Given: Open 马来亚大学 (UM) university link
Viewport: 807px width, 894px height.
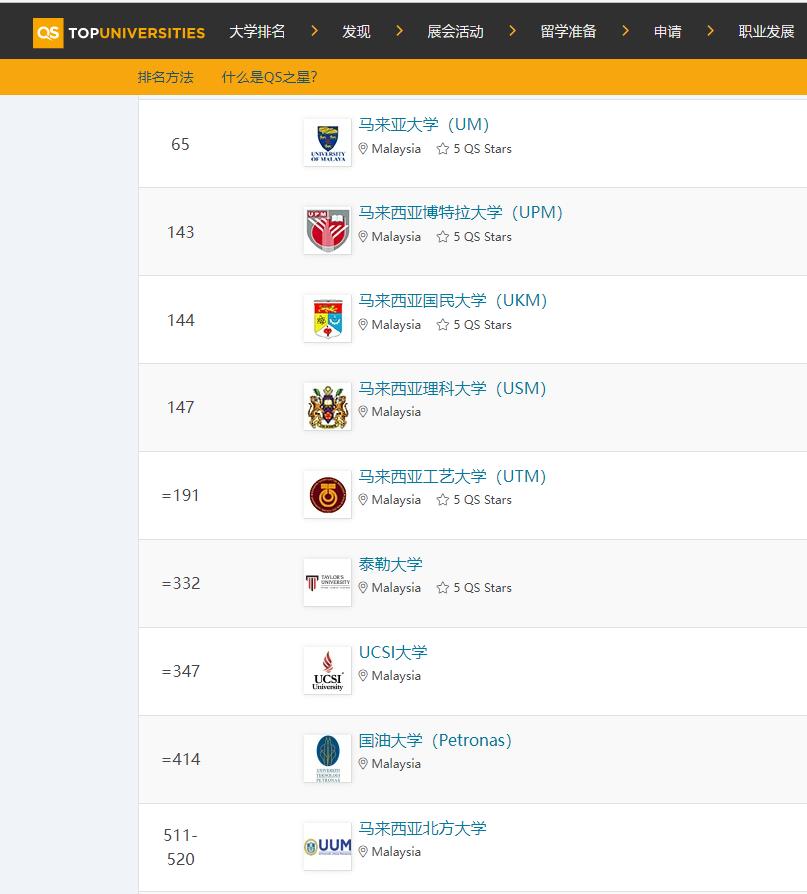Looking at the screenshot, I should [424, 124].
